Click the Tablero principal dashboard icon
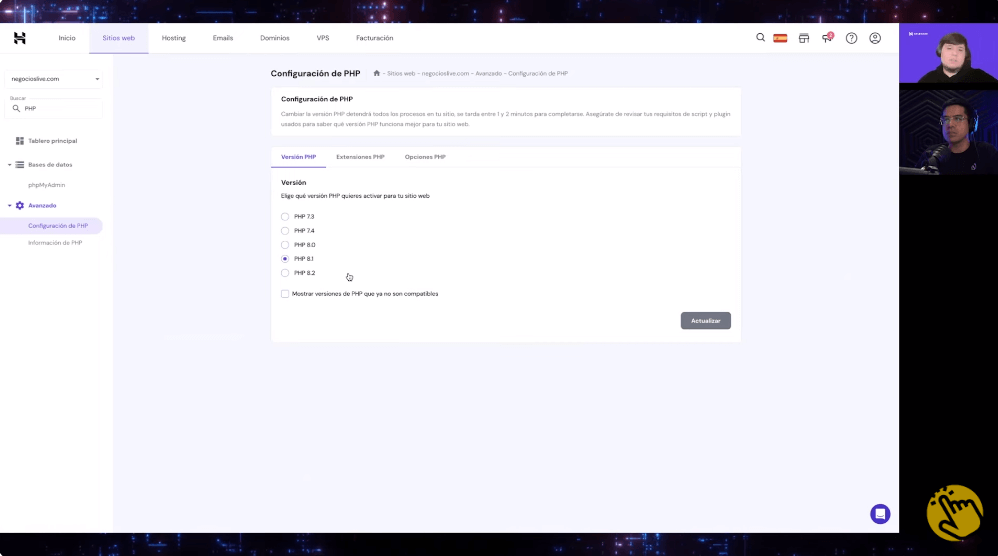Screen dimensions: 998x556 pyautogui.click(x=20, y=141)
